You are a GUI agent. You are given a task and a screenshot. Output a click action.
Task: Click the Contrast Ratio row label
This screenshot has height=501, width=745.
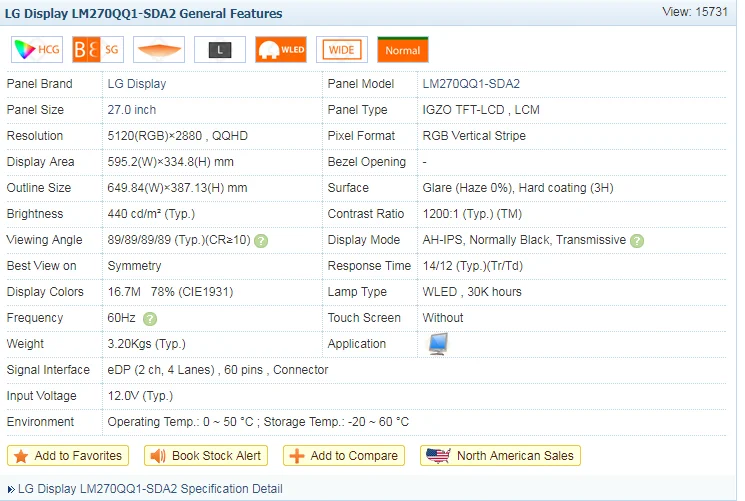pyautogui.click(x=366, y=214)
